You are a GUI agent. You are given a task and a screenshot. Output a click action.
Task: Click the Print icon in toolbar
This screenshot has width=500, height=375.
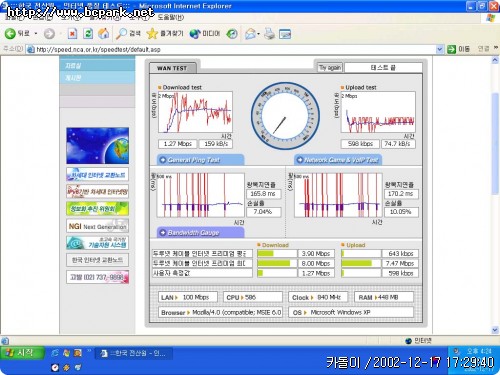[x=269, y=33]
